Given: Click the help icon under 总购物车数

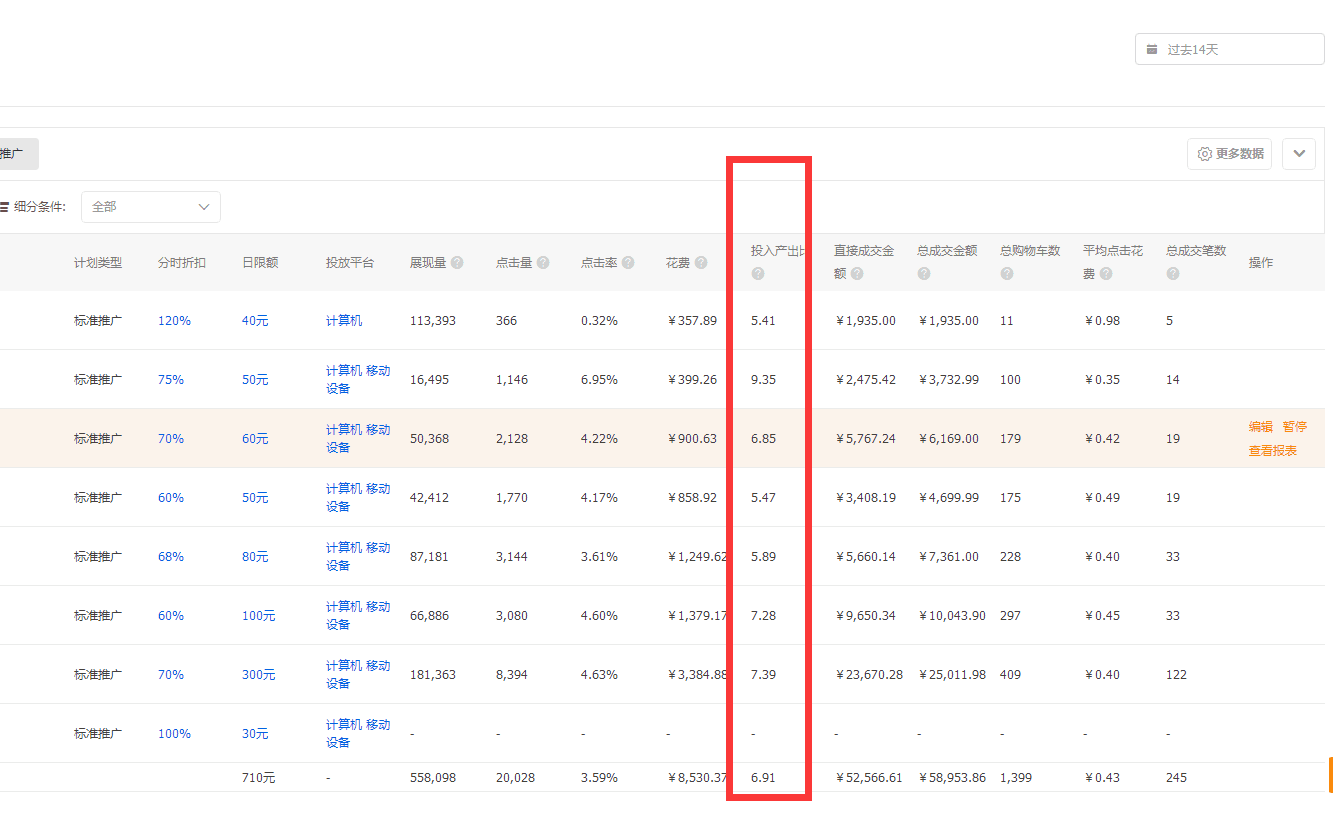Looking at the screenshot, I should coord(1007,274).
